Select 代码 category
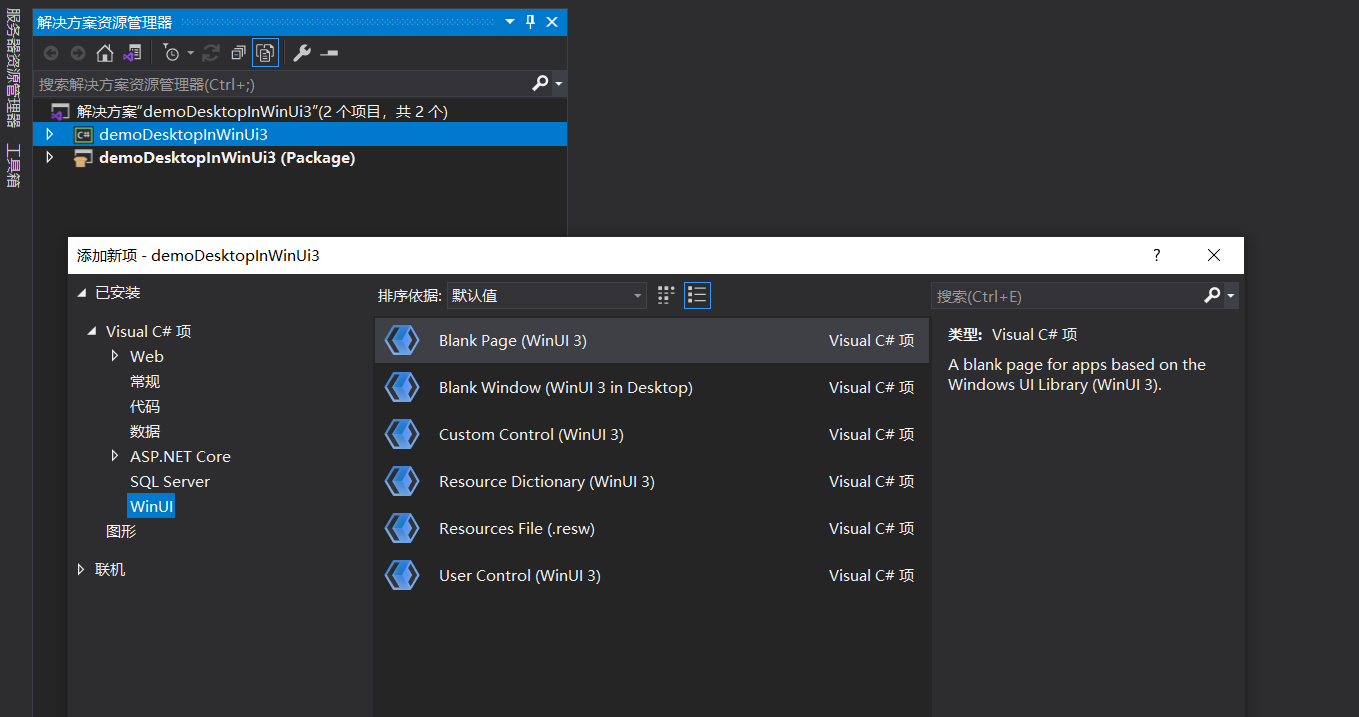The image size is (1359, 717). pos(145,406)
